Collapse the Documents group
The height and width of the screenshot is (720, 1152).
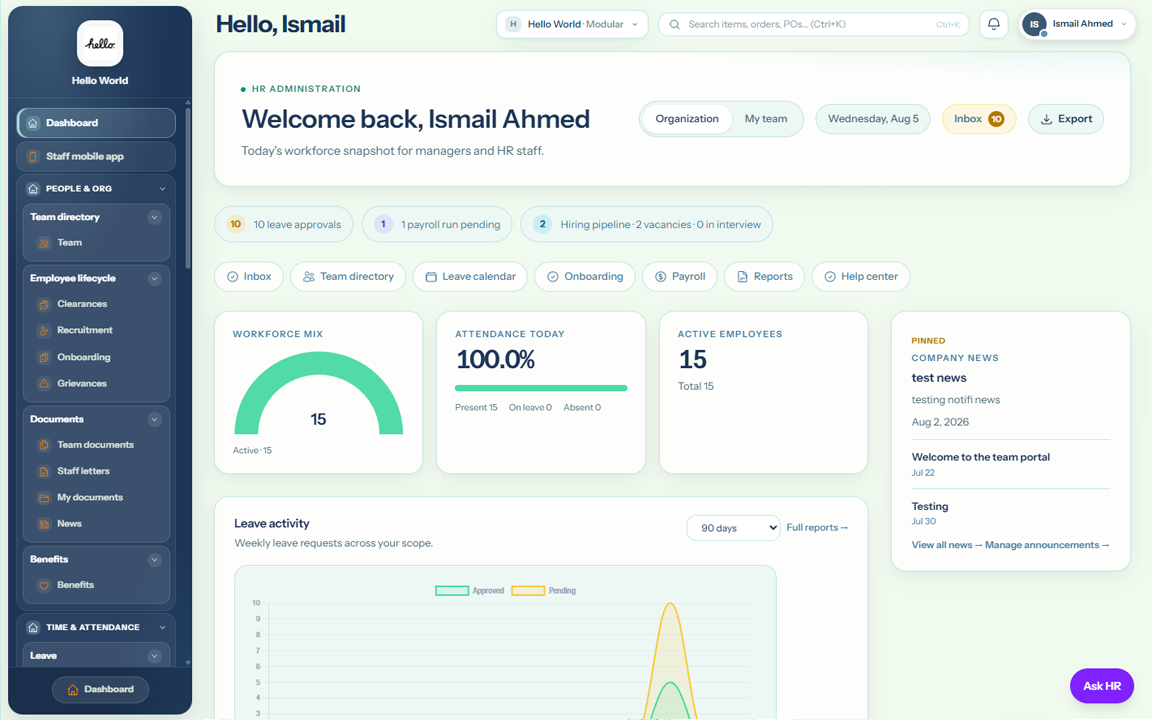point(154,420)
